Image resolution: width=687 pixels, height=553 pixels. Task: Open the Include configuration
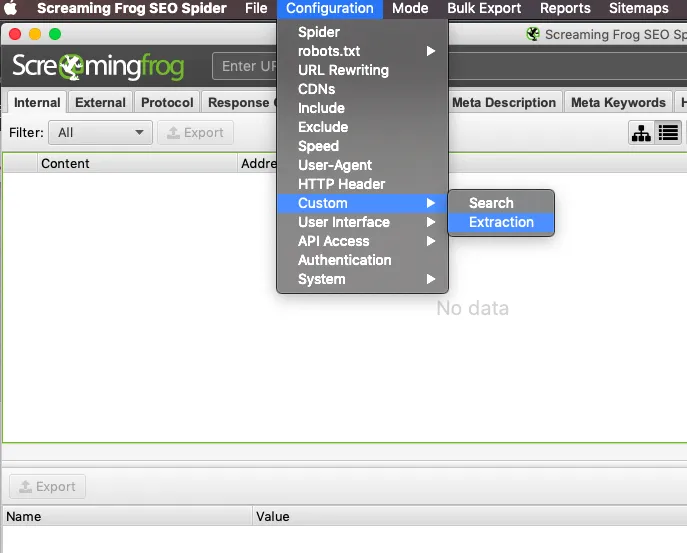coord(362,108)
